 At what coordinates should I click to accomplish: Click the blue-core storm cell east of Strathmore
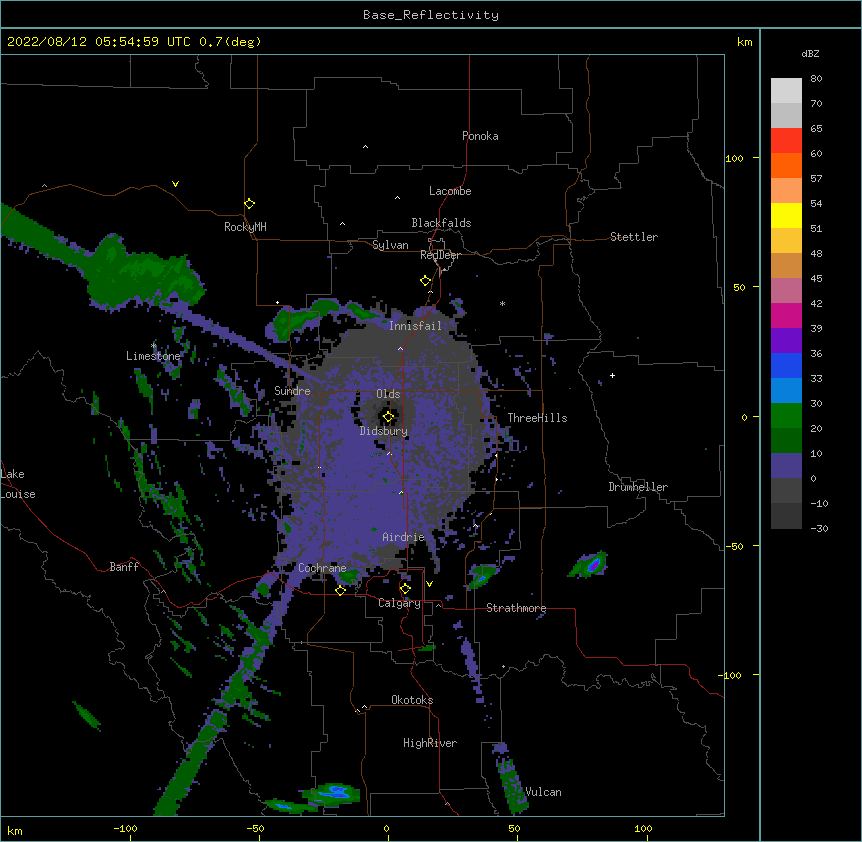tap(588, 564)
